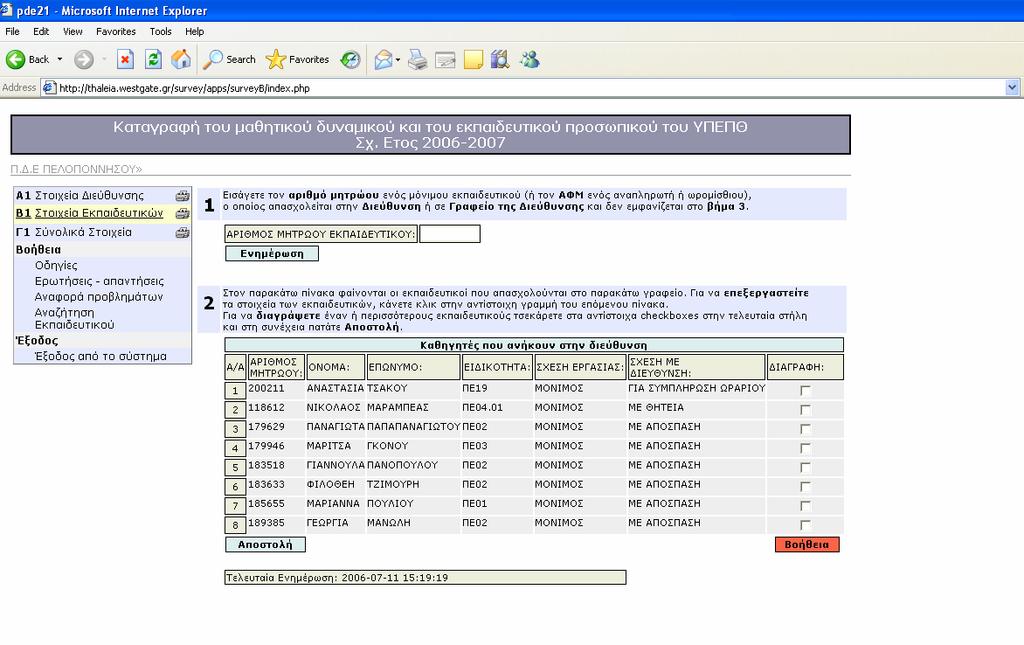Screen dimensions: 1024x645
Task: Open Γ1 Σύνολικά Στοιχεία link
Action: point(74,232)
